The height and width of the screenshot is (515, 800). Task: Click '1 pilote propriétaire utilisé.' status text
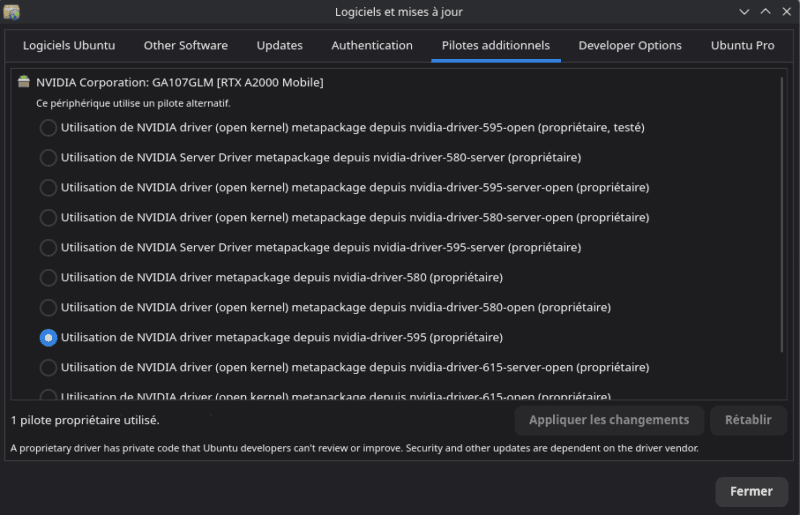click(x=85, y=420)
